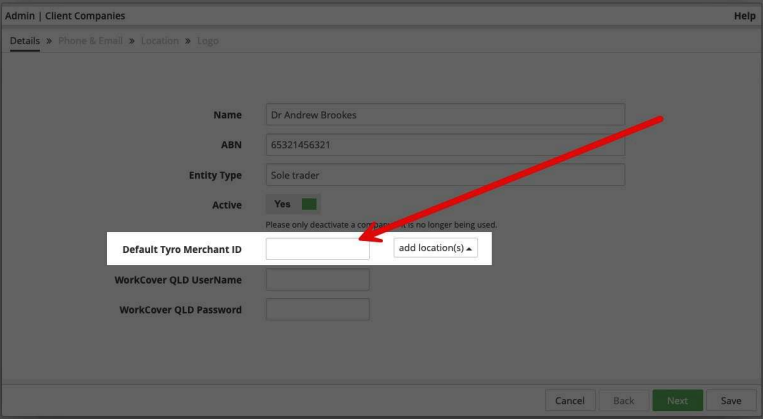Image resolution: width=763 pixels, height=419 pixels.
Task: Open the Logo step
Action: coord(208,41)
